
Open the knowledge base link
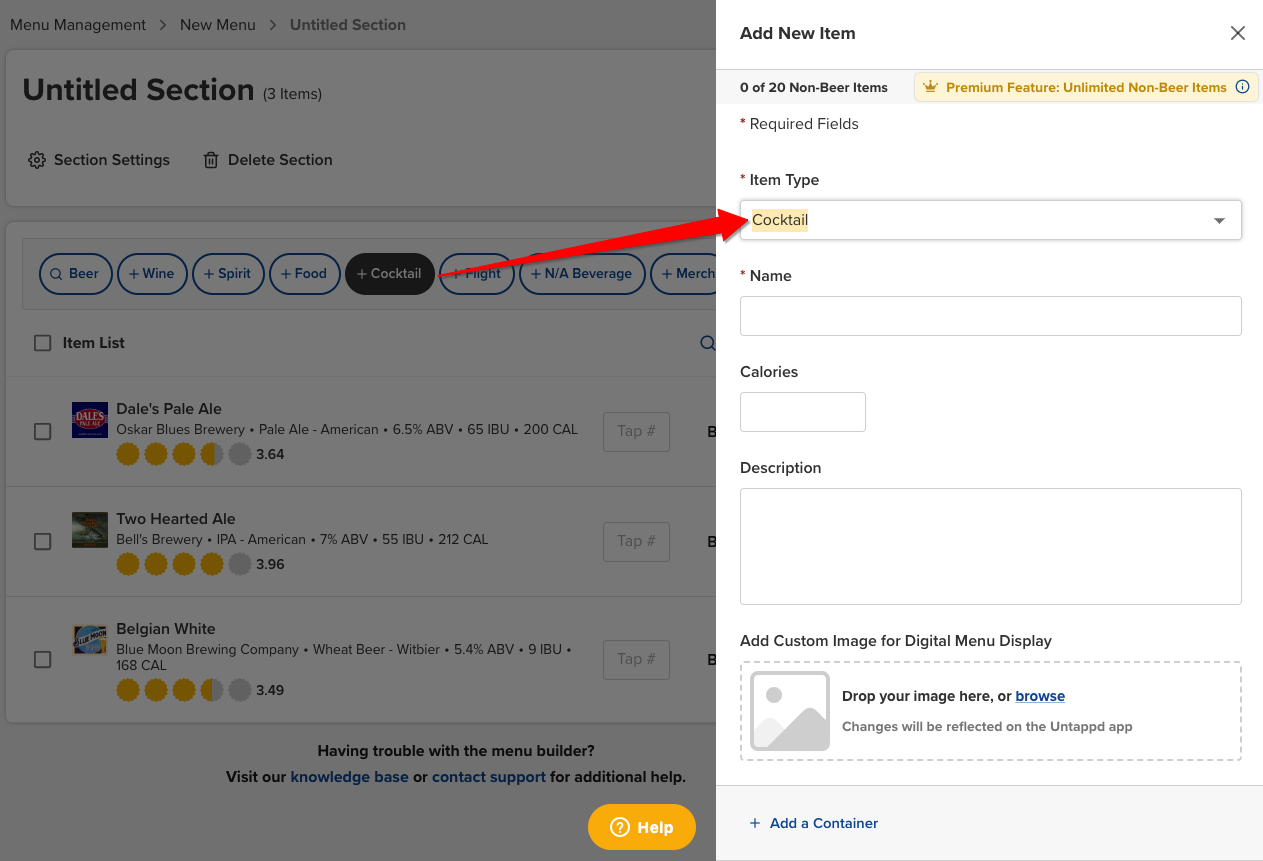[x=350, y=777]
